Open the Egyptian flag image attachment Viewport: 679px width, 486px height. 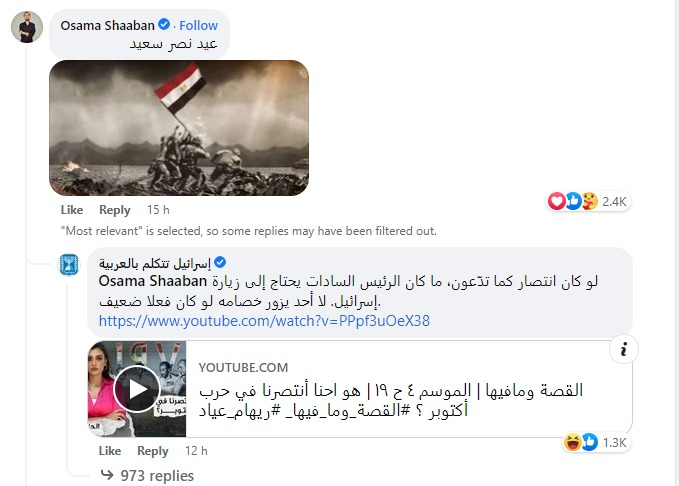click(x=179, y=128)
